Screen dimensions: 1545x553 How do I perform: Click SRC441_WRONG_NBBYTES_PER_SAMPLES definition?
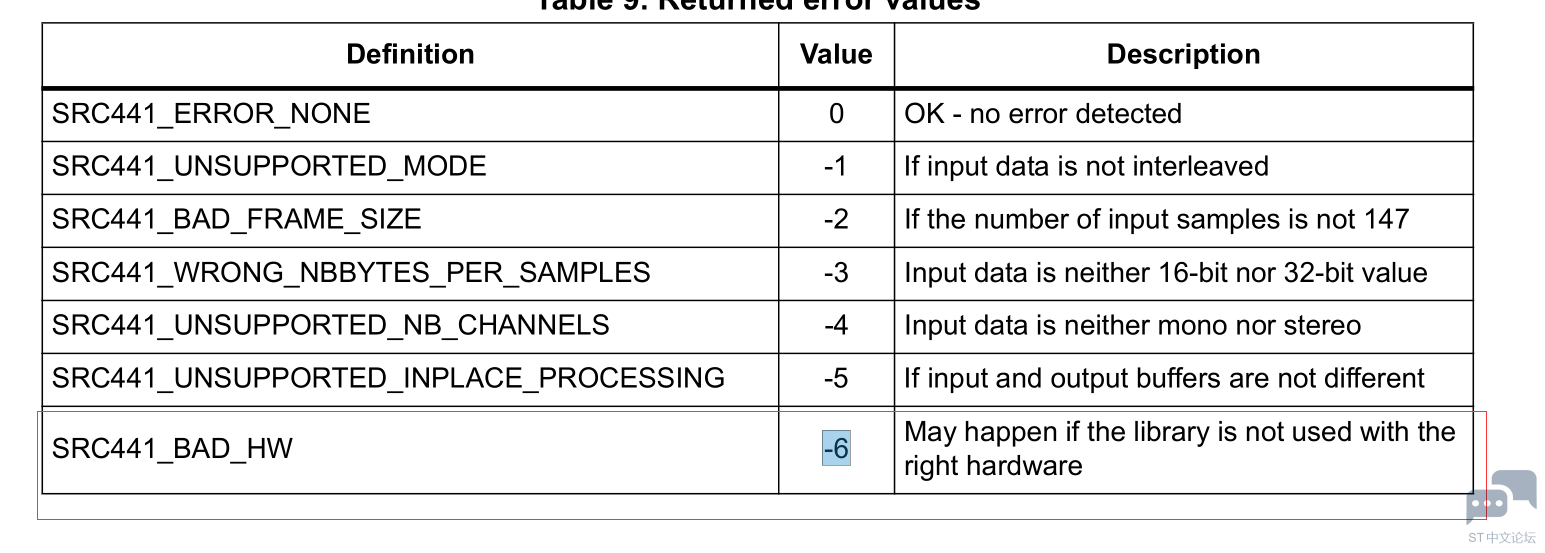(x=351, y=272)
